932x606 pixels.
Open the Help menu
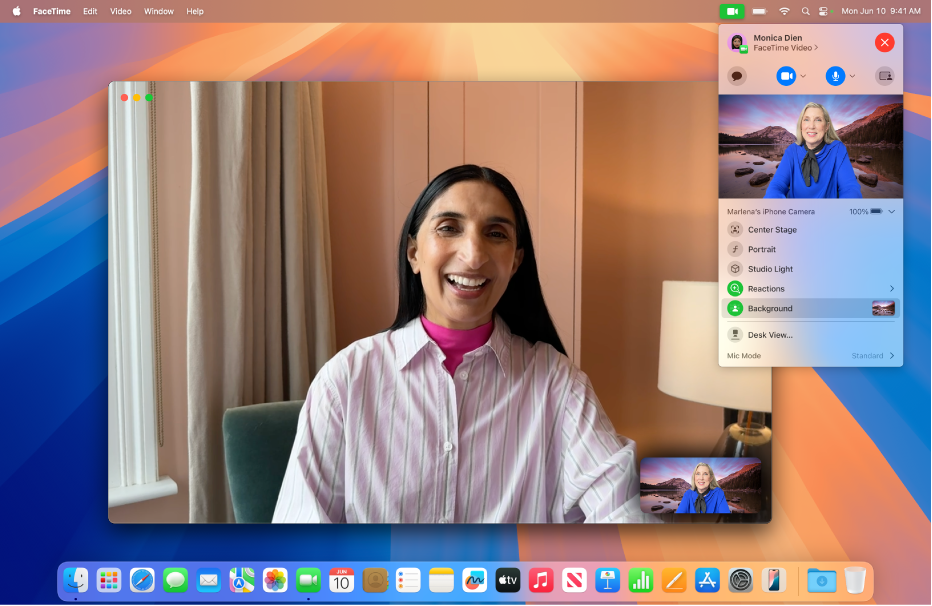click(x=194, y=11)
